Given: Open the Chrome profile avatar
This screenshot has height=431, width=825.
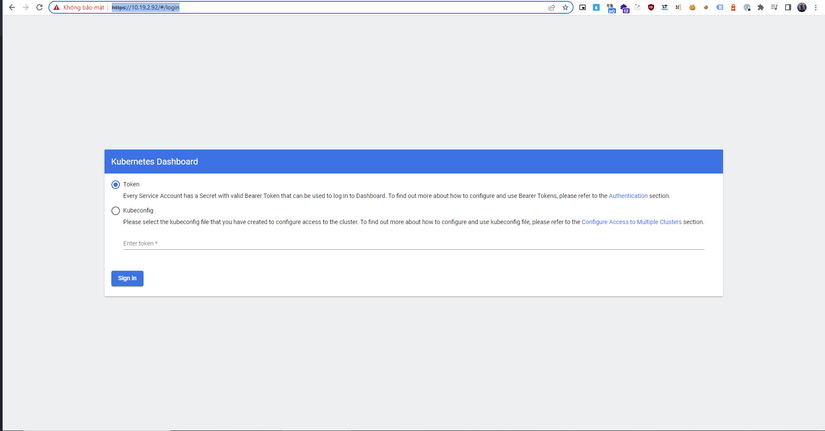Looking at the screenshot, I should (x=802, y=7).
